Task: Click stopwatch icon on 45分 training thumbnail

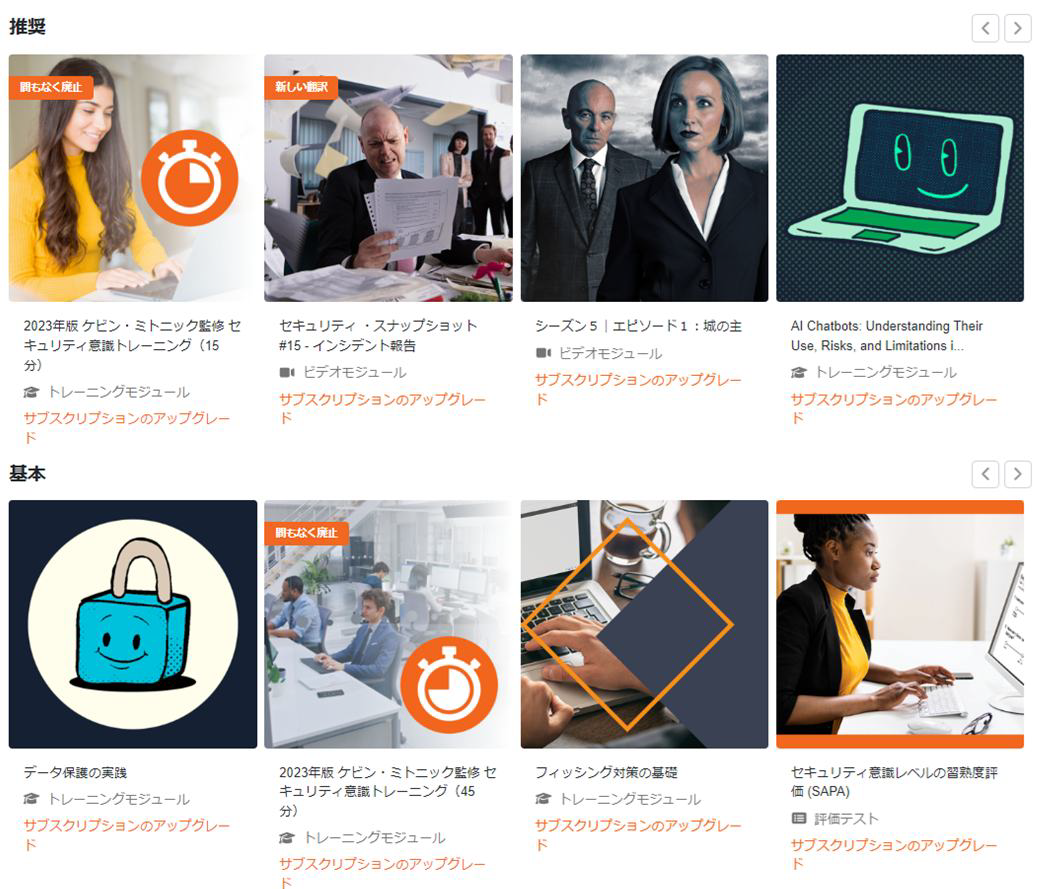Action: click(x=449, y=684)
